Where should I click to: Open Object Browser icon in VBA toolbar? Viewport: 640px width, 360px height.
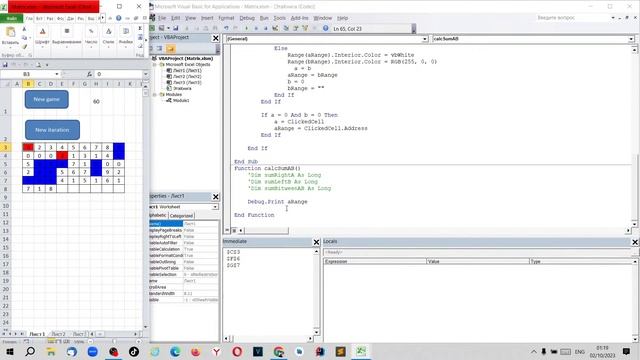click(305, 28)
